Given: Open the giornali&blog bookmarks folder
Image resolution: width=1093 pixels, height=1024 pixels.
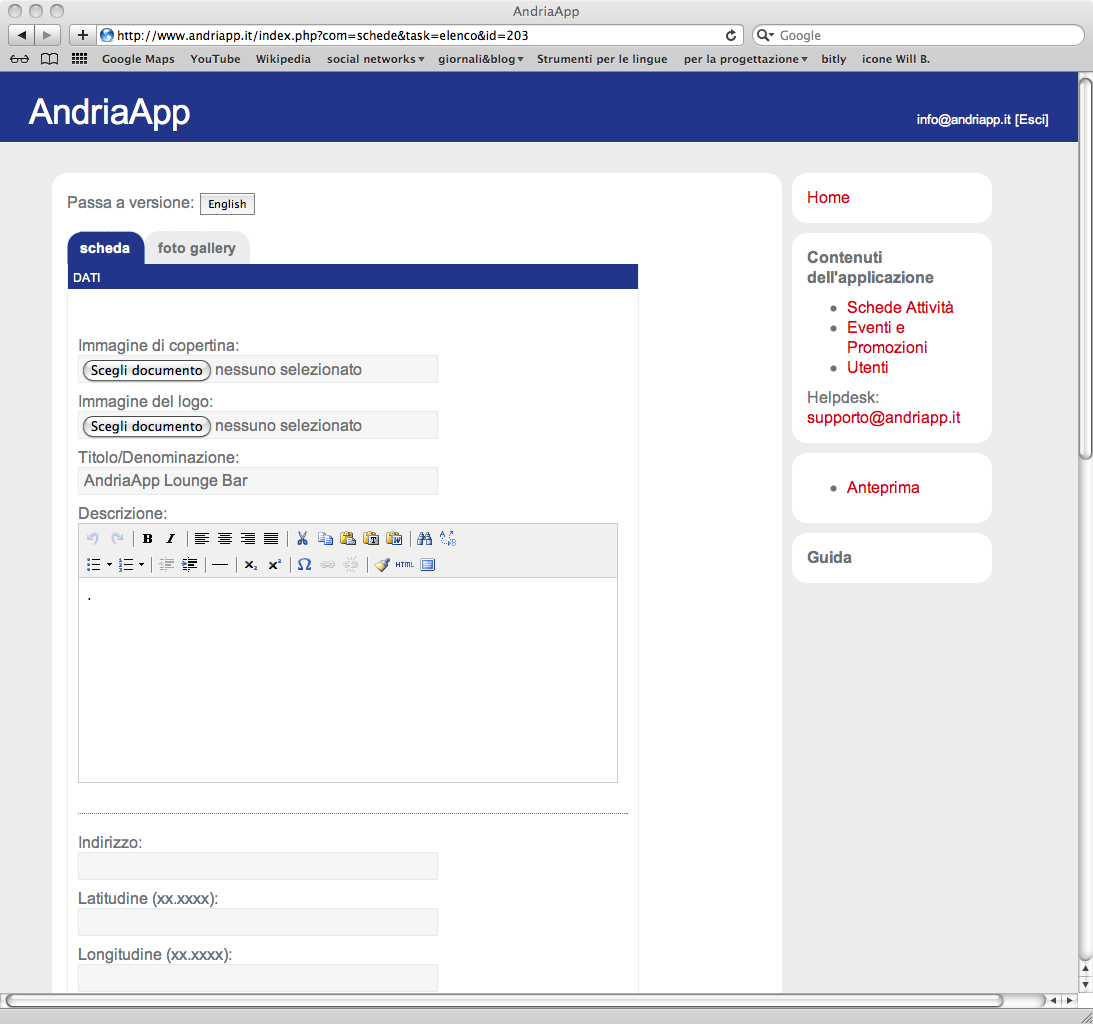Looking at the screenshot, I should [480, 59].
